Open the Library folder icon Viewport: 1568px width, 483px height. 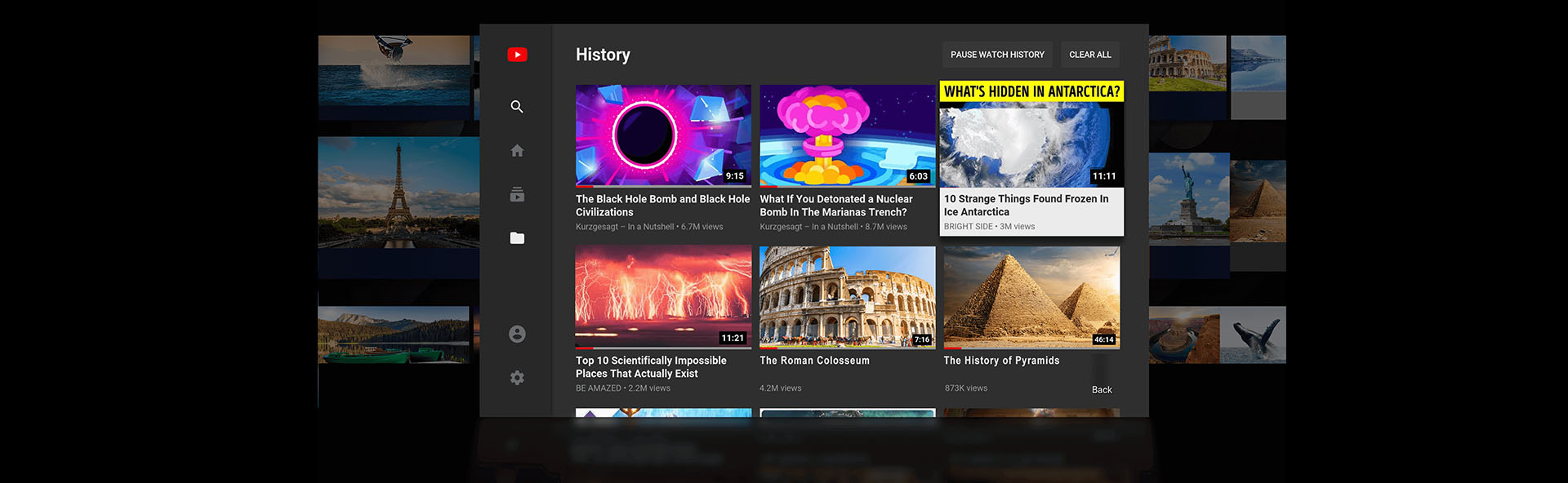tap(517, 238)
